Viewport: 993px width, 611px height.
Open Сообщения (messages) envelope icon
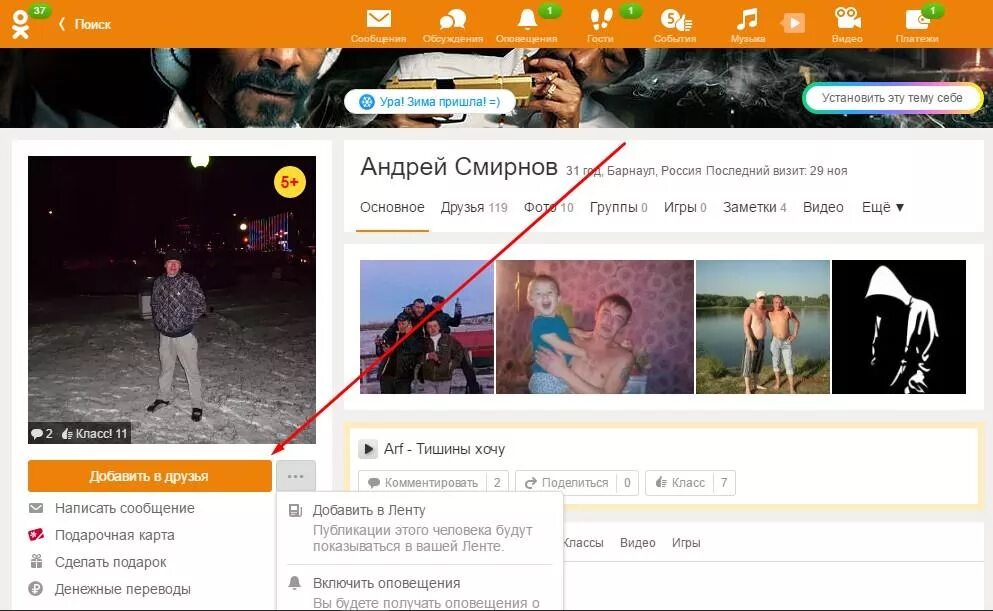[379, 19]
